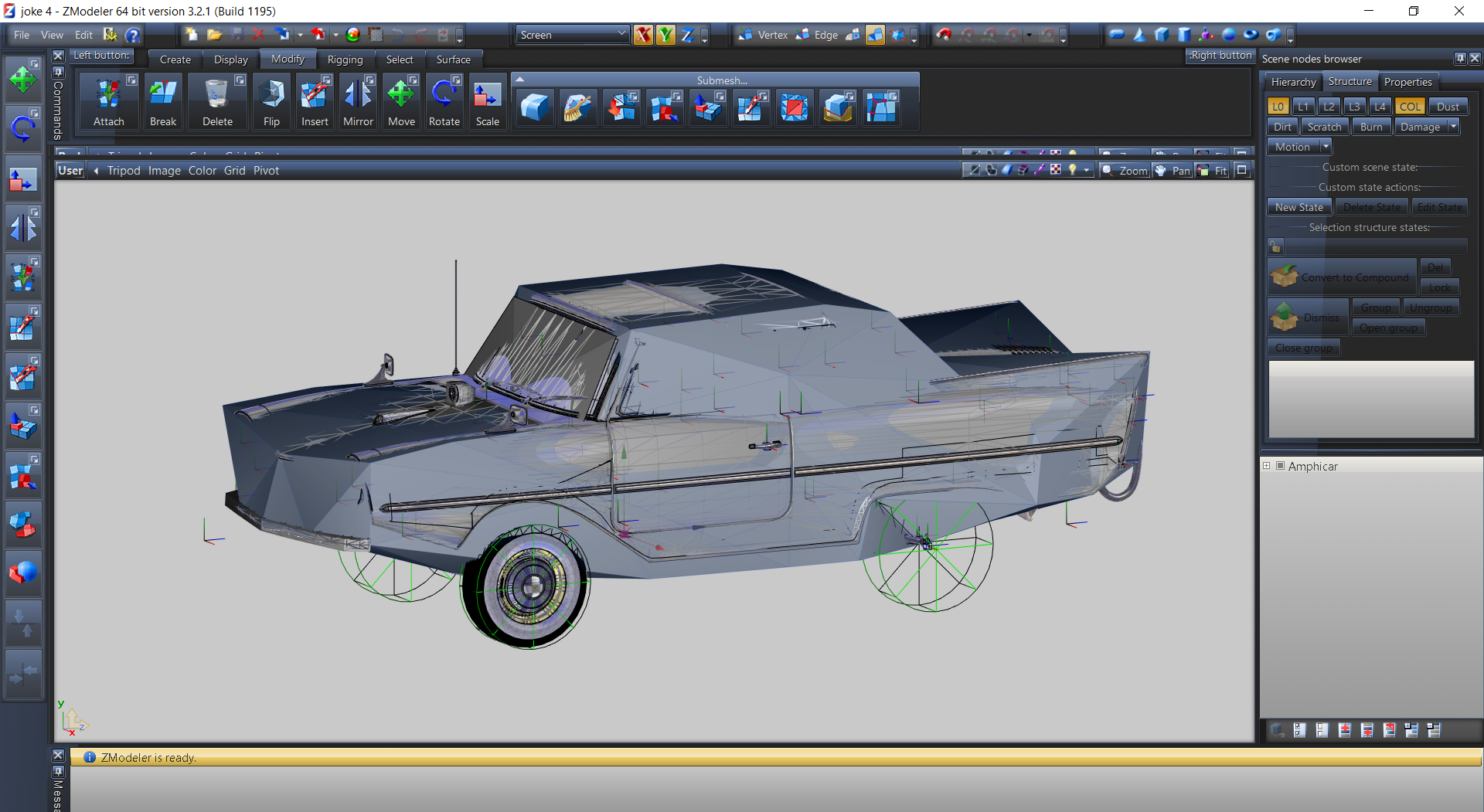Image resolution: width=1484 pixels, height=812 pixels.
Task: Open viewport Color menu
Action: [x=203, y=171]
